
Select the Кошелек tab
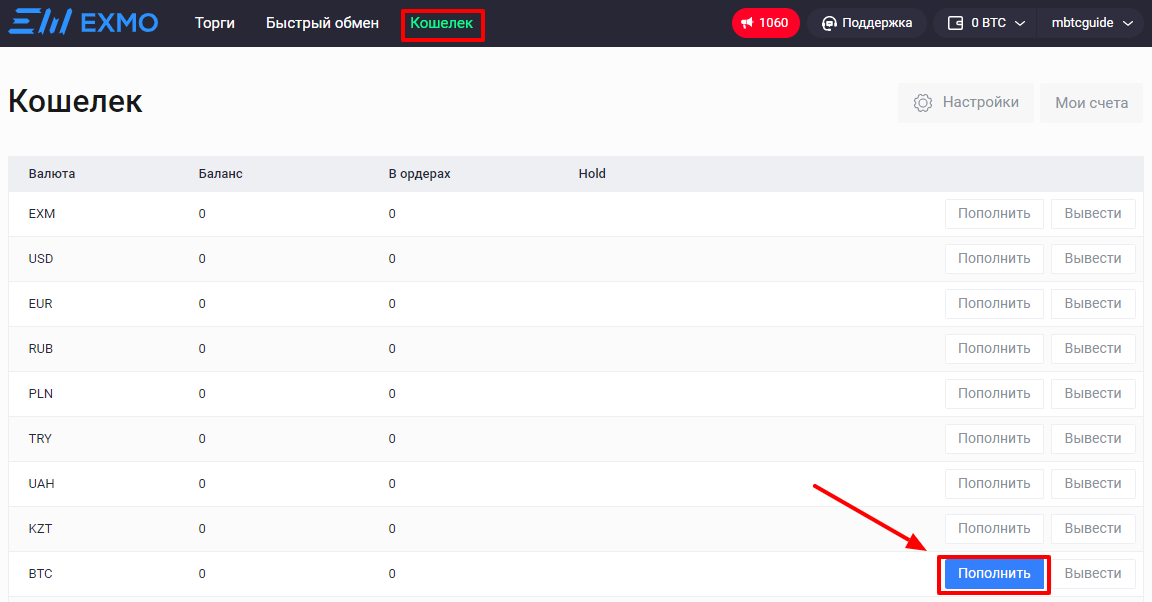[x=441, y=23]
